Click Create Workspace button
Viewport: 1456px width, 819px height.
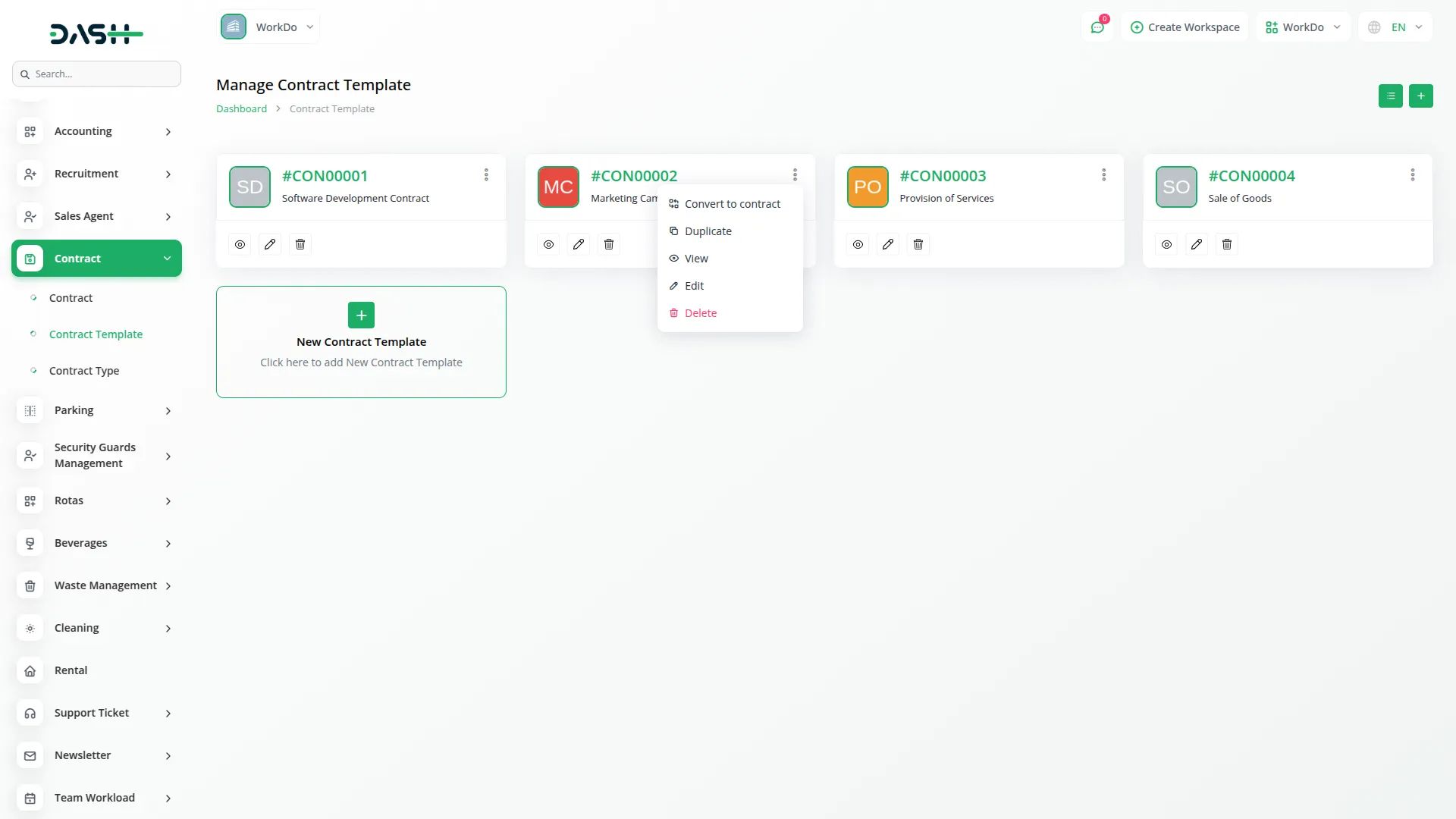point(1185,27)
